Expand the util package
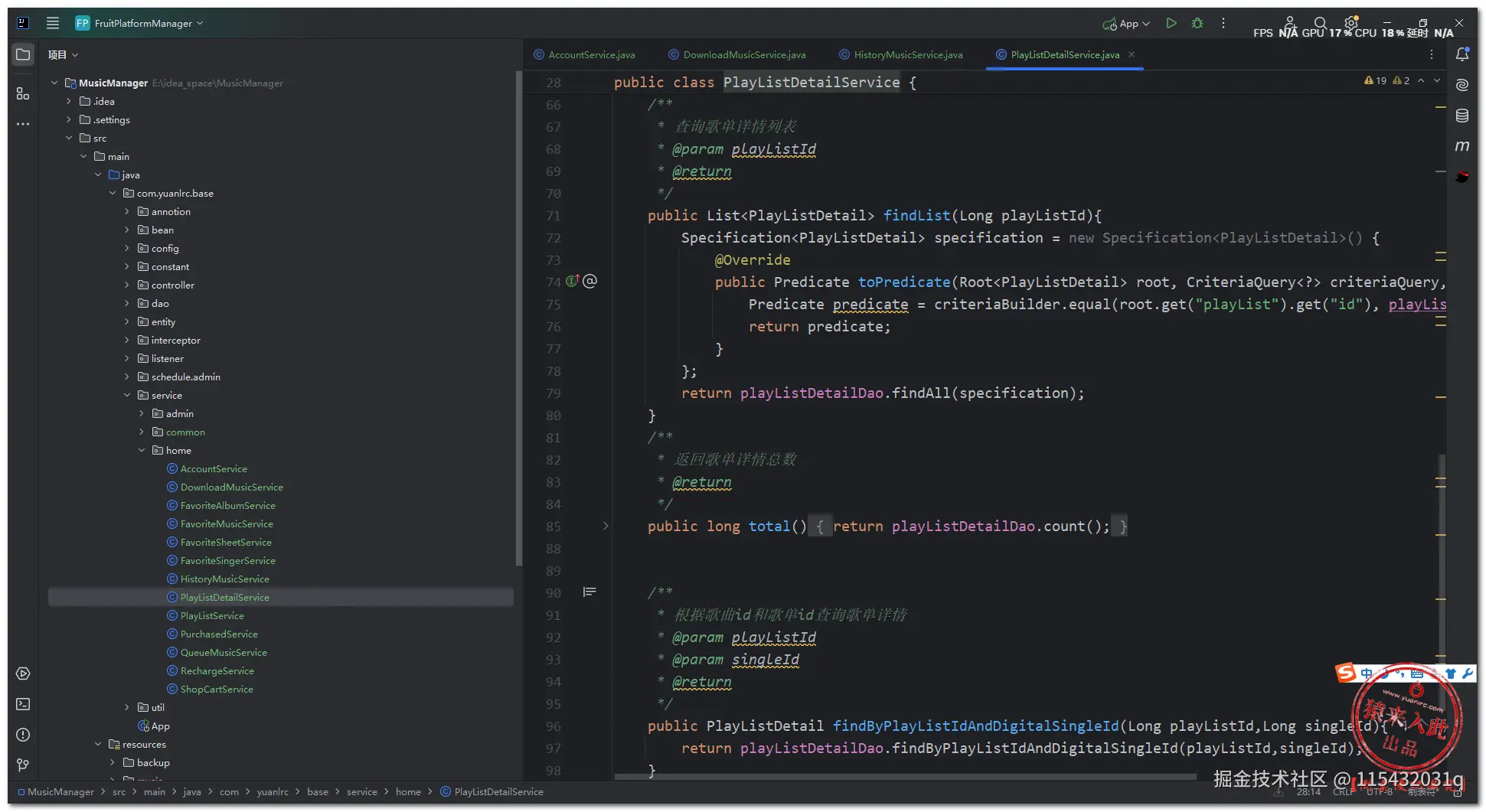The height and width of the screenshot is (812, 1486). tap(127, 707)
